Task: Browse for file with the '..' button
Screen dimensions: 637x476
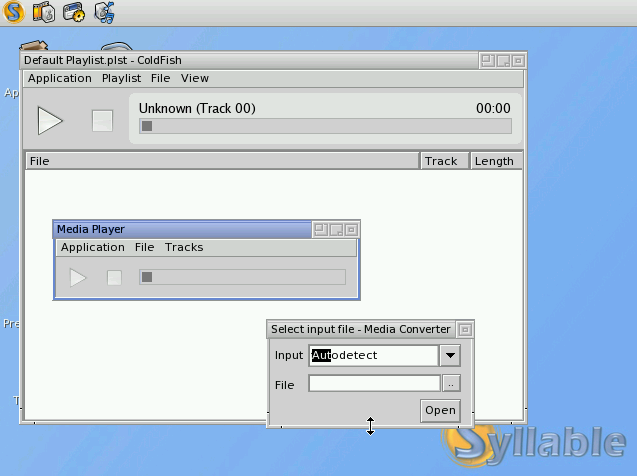Action: (451, 383)
